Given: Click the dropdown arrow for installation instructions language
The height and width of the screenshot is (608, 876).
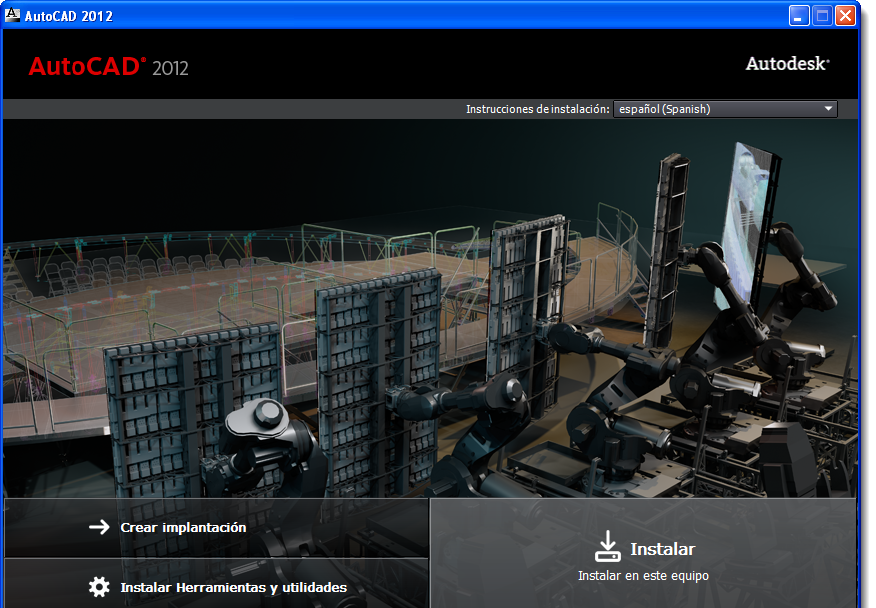Looking at the screenshot, I should click(x=829, y=109).
